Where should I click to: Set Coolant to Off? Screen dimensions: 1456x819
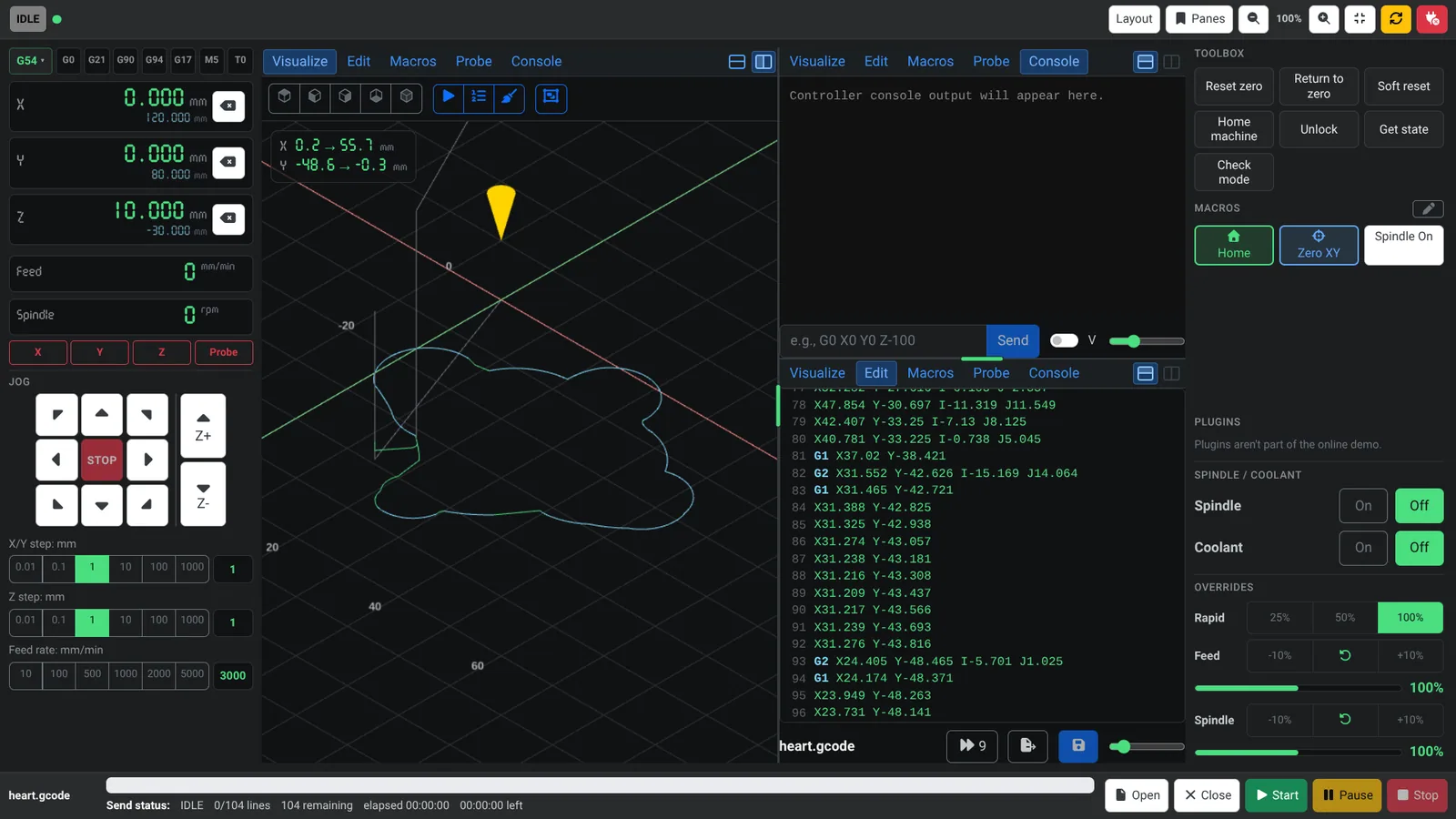tap(1420, 548)
